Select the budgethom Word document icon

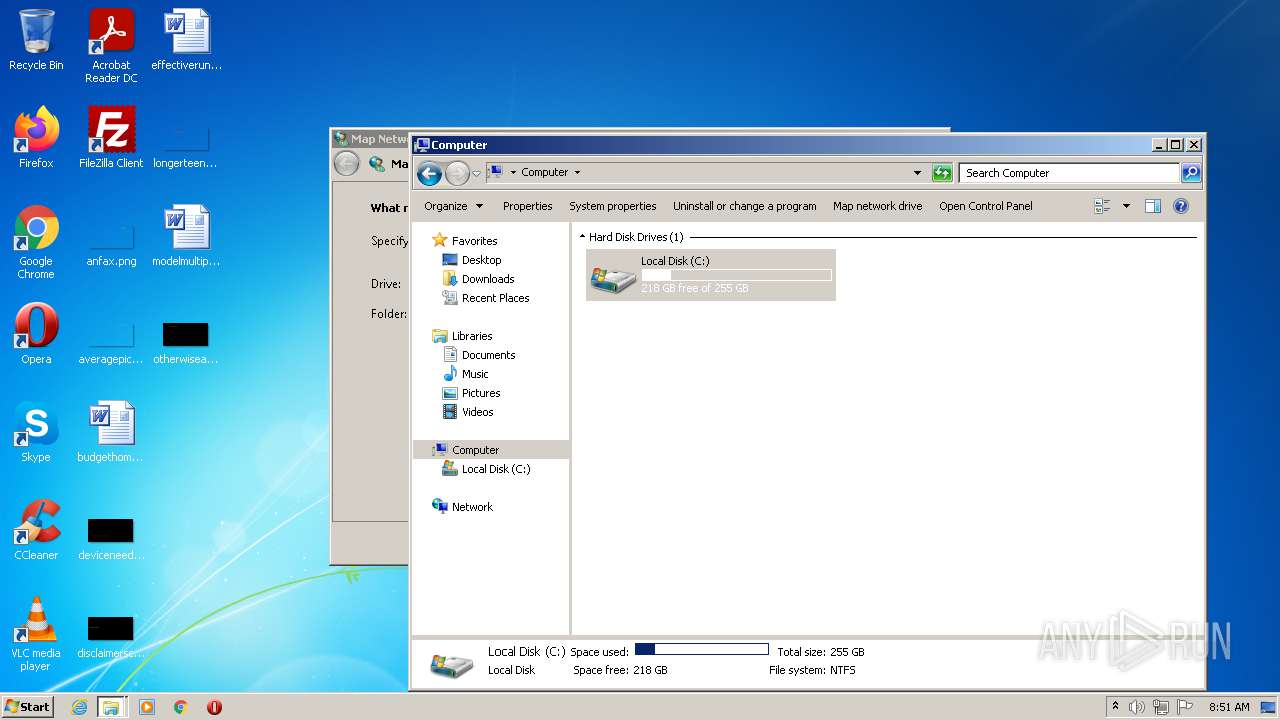click(x=111, y=432)
